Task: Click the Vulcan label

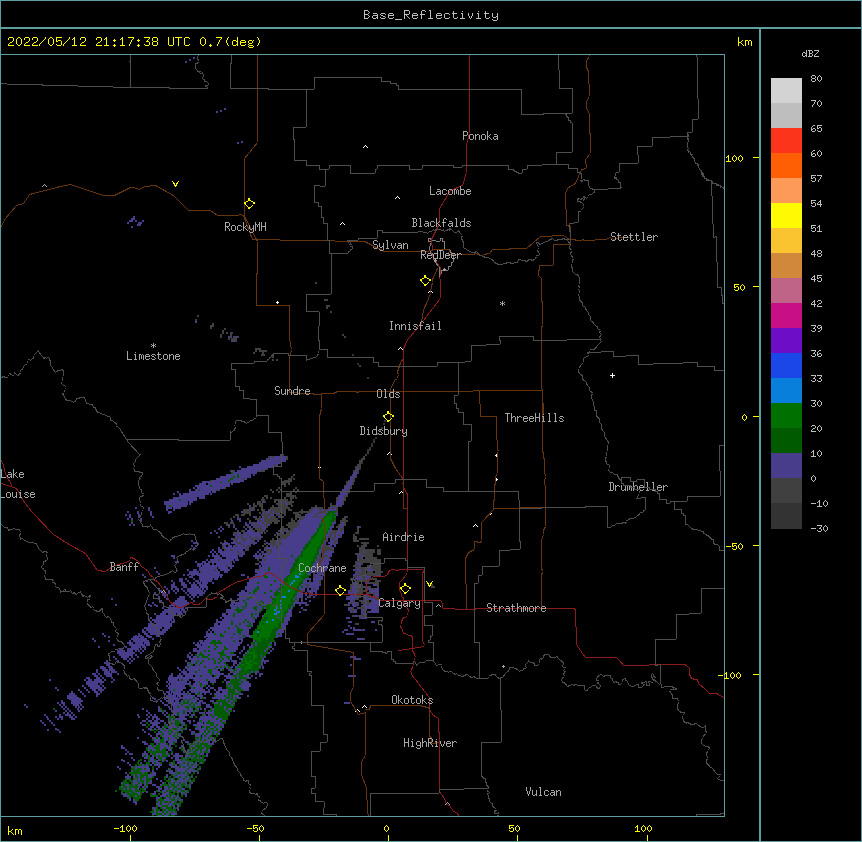Action: 543,792
